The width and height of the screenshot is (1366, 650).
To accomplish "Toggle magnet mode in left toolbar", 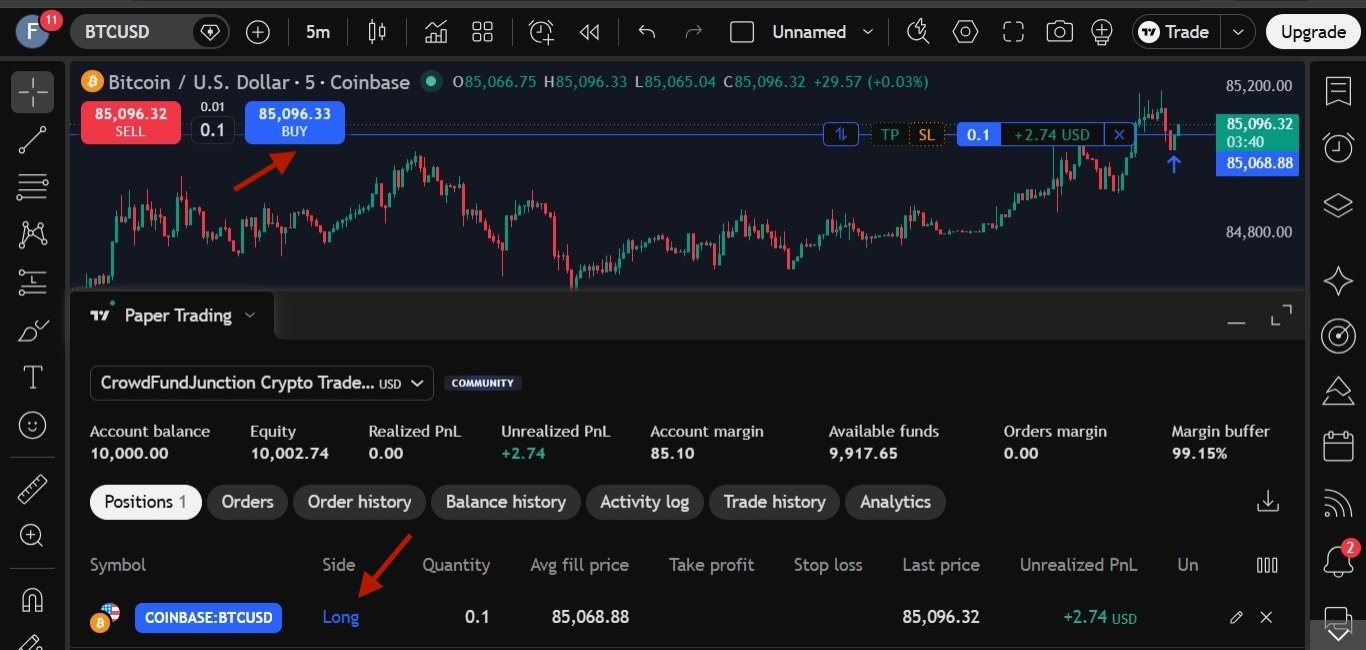I will [33, 600].
